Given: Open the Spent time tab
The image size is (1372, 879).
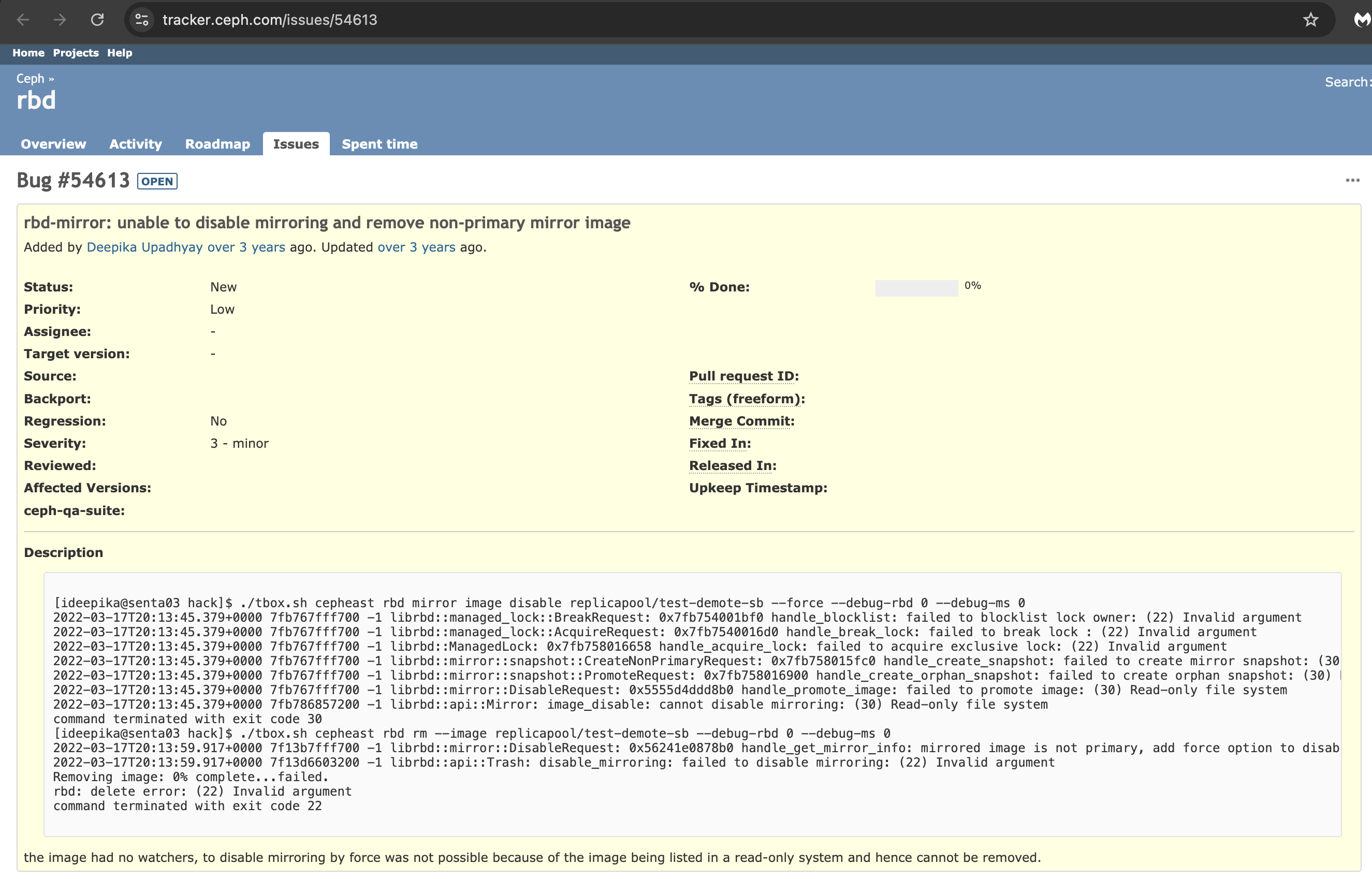Looking at the screenshot, I should (379, 144).
